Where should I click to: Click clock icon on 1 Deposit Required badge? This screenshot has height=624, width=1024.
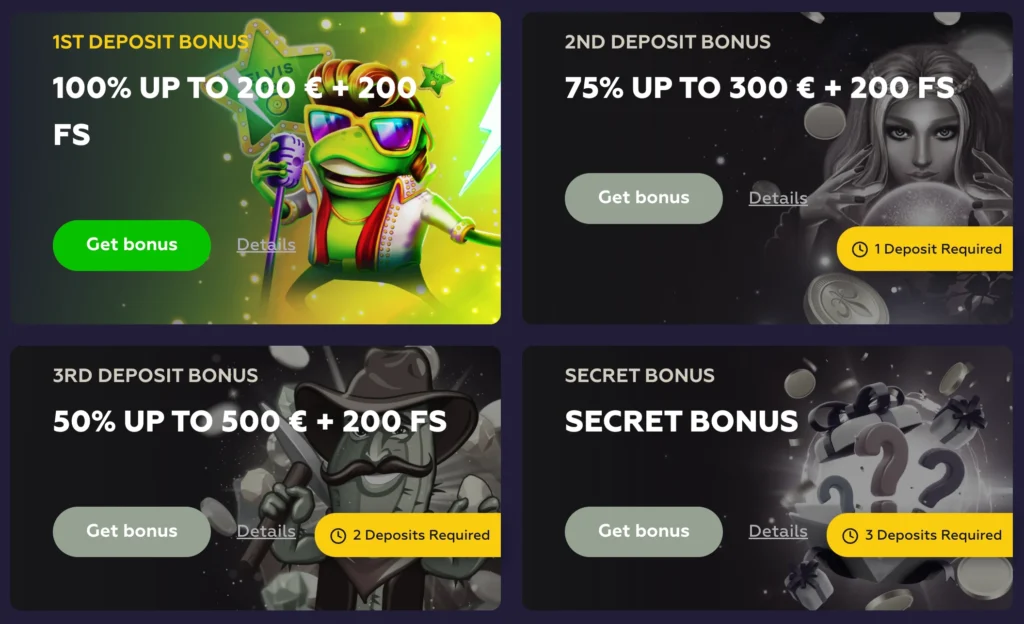click(x=859, y=249)
